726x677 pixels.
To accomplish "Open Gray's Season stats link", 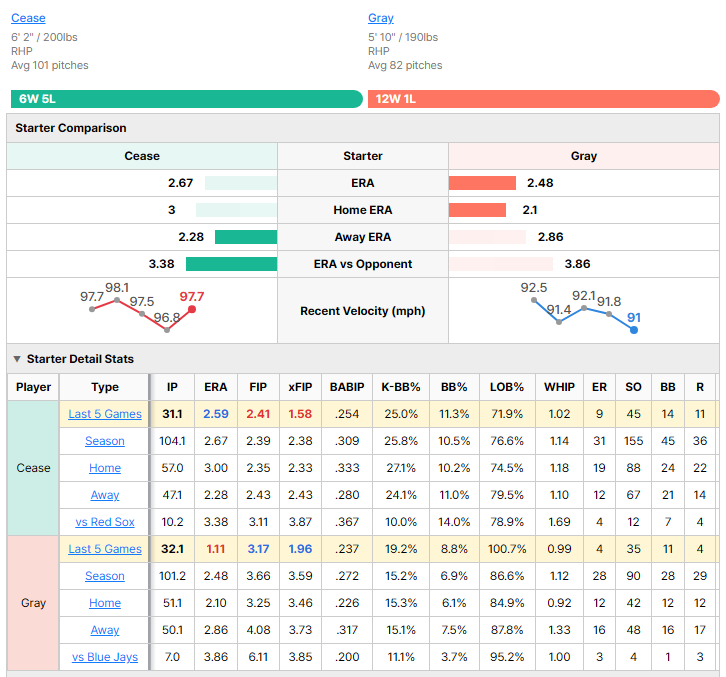I will (x=105, y=576).
